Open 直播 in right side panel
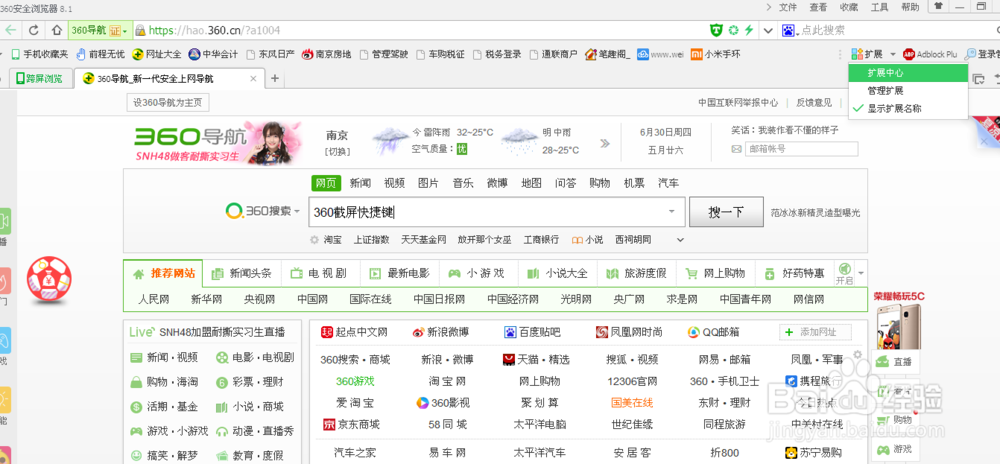1000x464 pixels. click(x=895, y=361)
